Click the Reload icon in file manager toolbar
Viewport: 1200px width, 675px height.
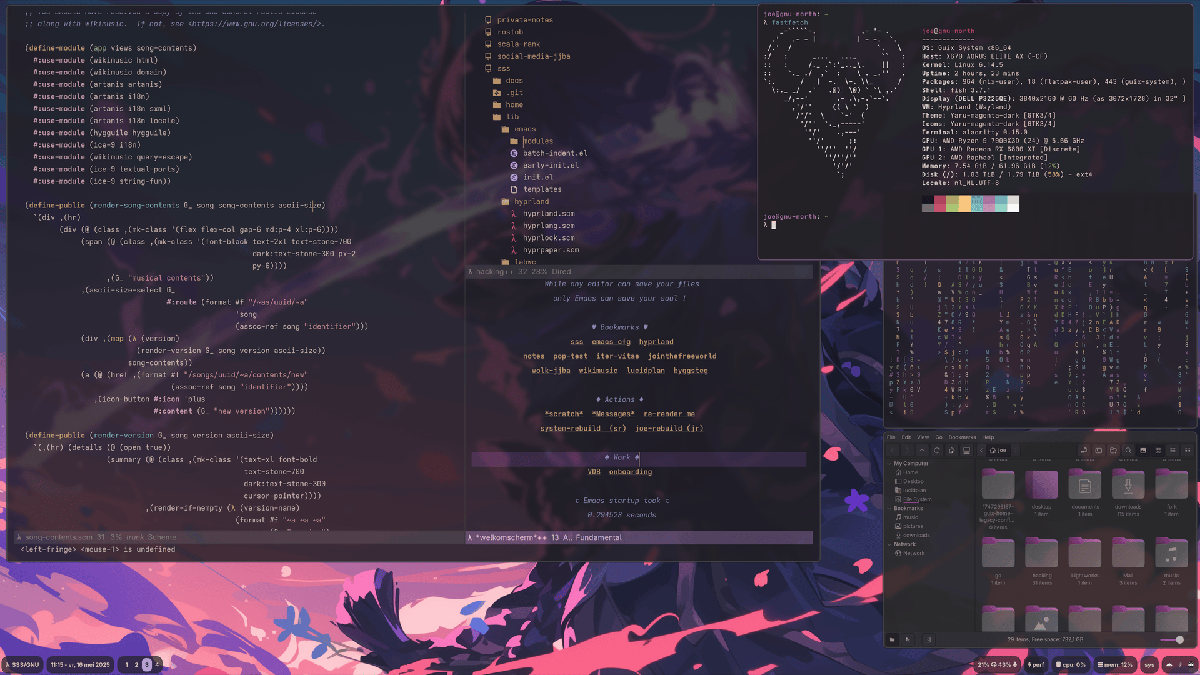937,450
